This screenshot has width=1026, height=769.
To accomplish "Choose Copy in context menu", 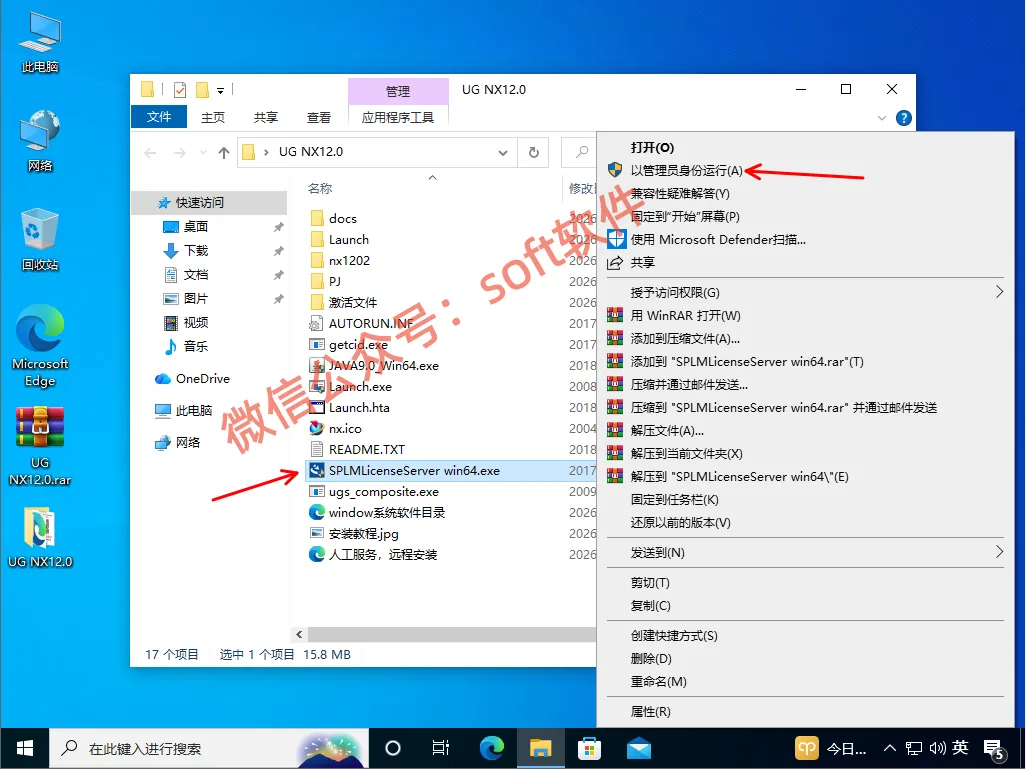I will tap(805, 605).
